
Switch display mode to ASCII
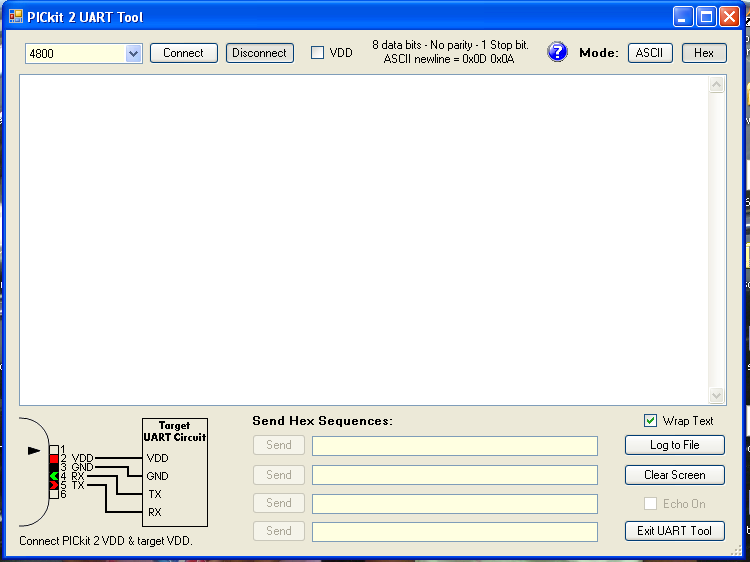650,53
